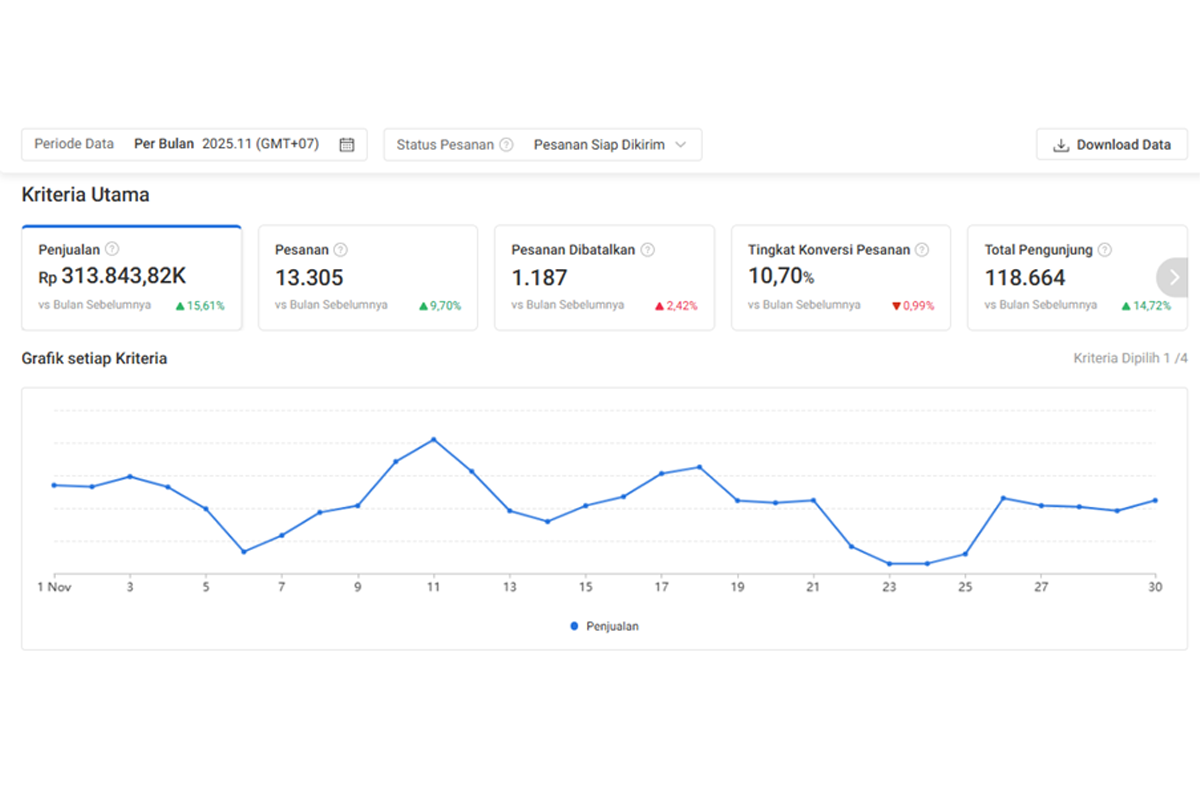
Task: Select the Total Pengunjung card
Action: click(1078, 278)
